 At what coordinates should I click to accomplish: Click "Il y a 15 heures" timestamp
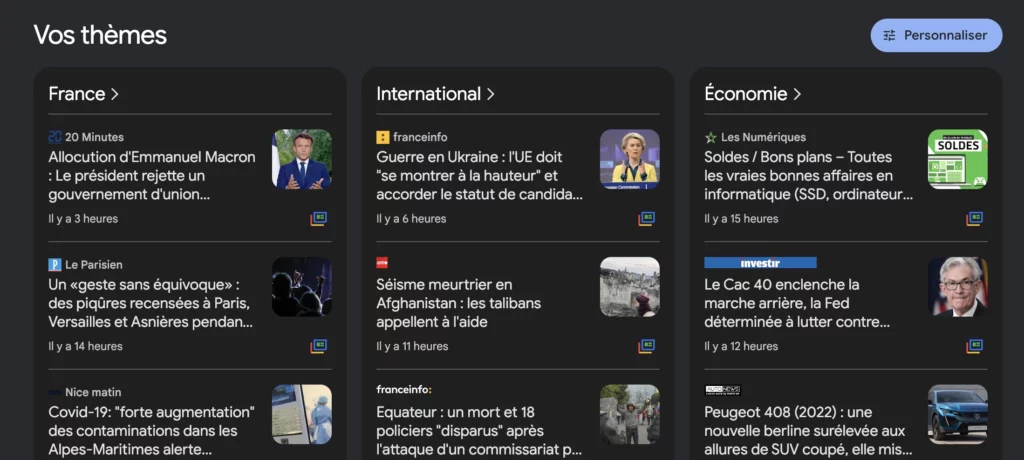click(741, 219)
